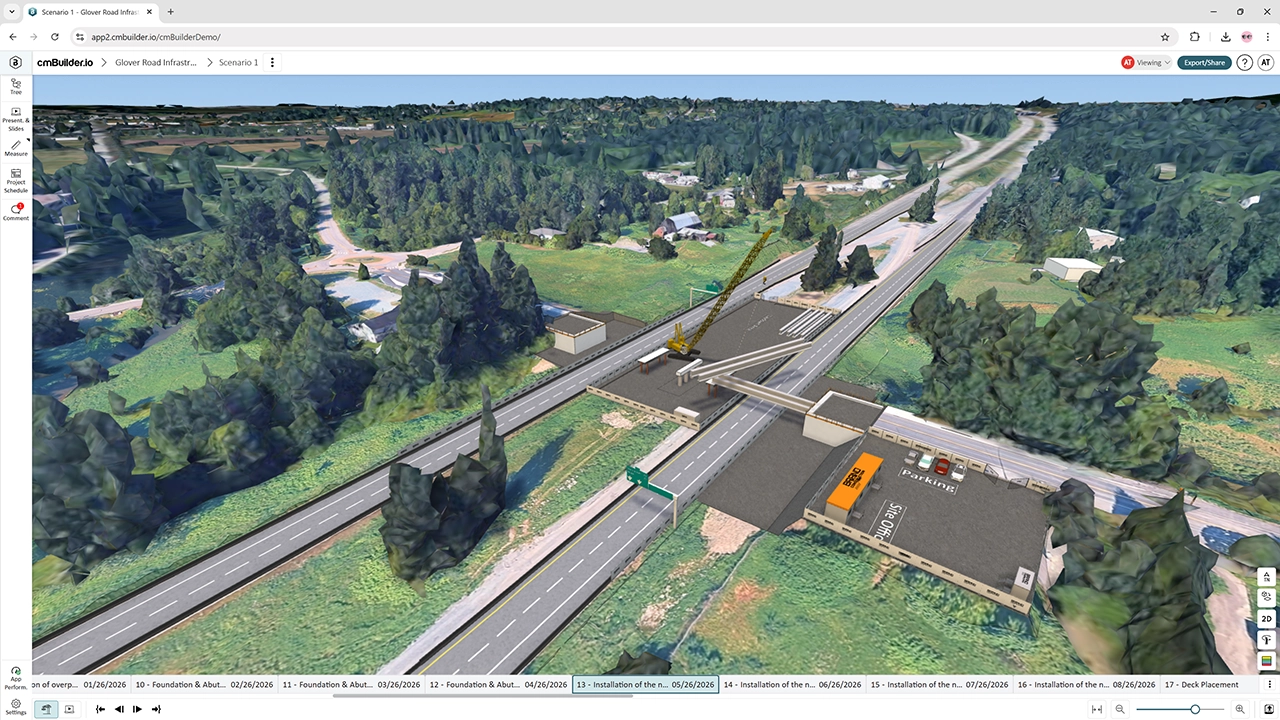Image resolution: width=1280 pixels, height=720 pixels.
Task: Open the Project Schedule panel
Action: coord(16,180)
